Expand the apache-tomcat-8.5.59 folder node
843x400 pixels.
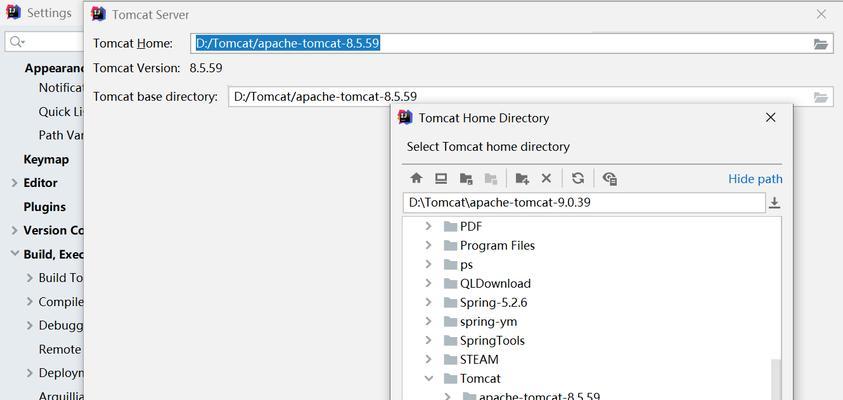pos(447,396)
